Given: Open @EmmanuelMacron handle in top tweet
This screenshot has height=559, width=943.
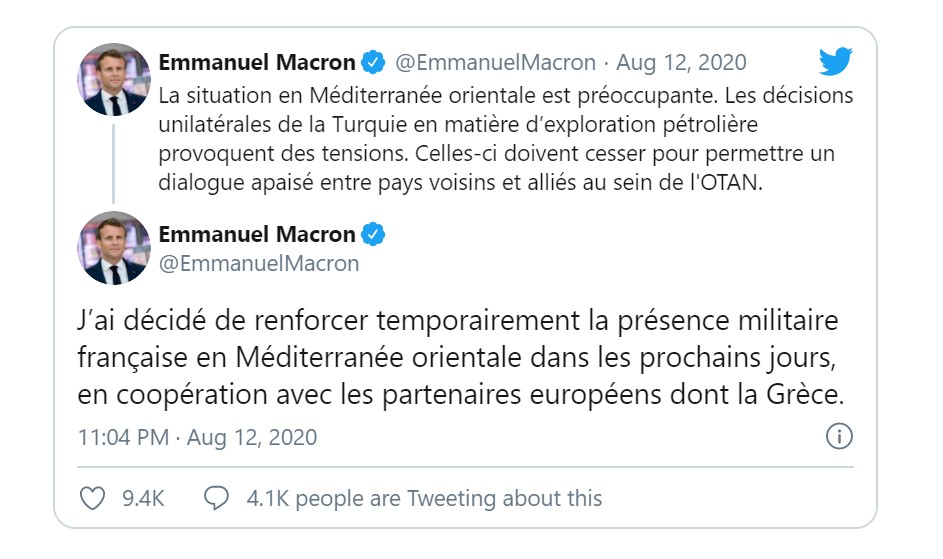Looking at the screenshot, I should pyautogui.click(x=495, y=62).
